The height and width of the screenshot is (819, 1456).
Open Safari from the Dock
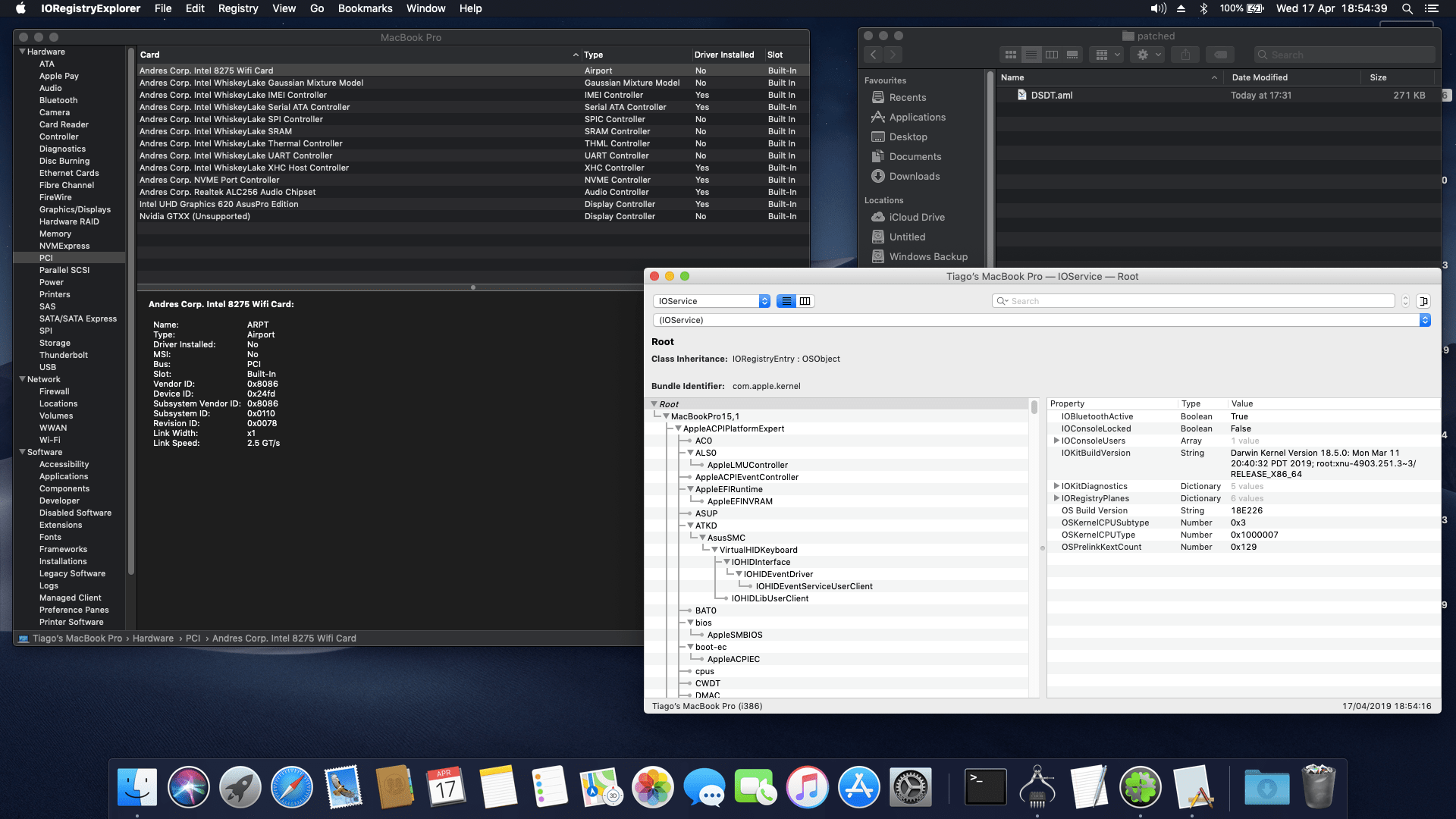tap(292, 787)
